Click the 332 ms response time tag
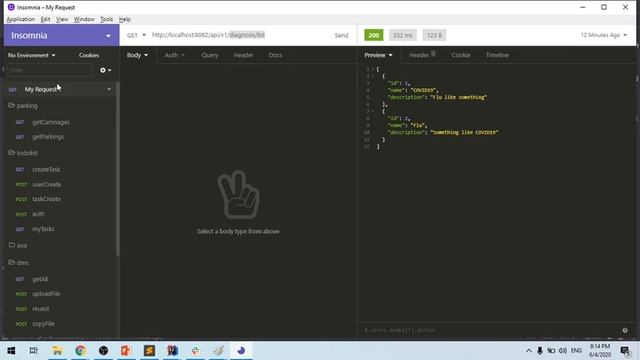The image size is (640, 360). pyautogui.click(x=402, y=36)
